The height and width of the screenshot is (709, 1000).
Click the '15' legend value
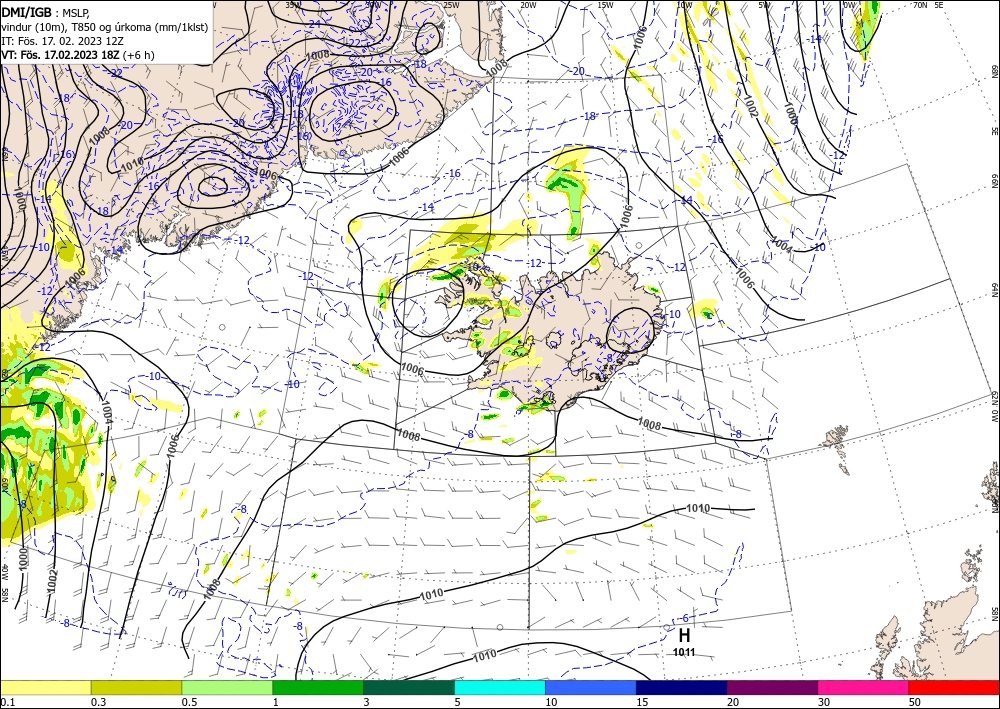click(642, 702)
